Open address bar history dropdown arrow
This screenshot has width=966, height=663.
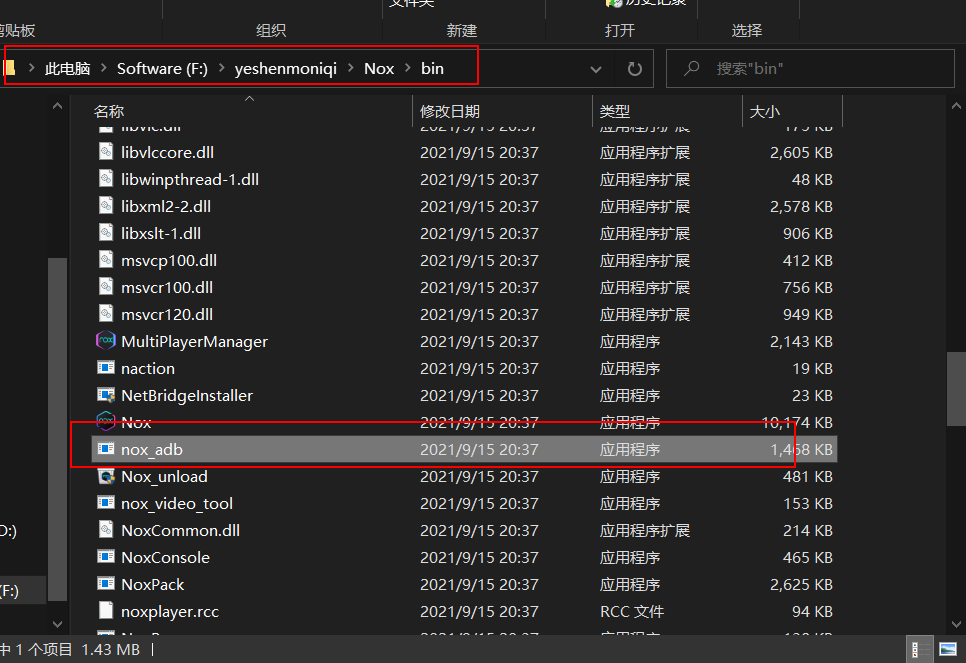tap(596, 69)
